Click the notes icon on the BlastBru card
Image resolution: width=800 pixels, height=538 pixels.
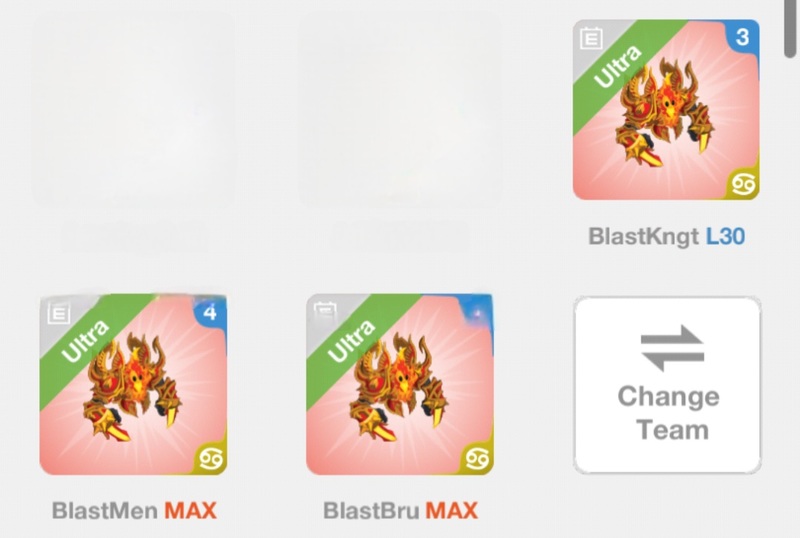[324, 310]
